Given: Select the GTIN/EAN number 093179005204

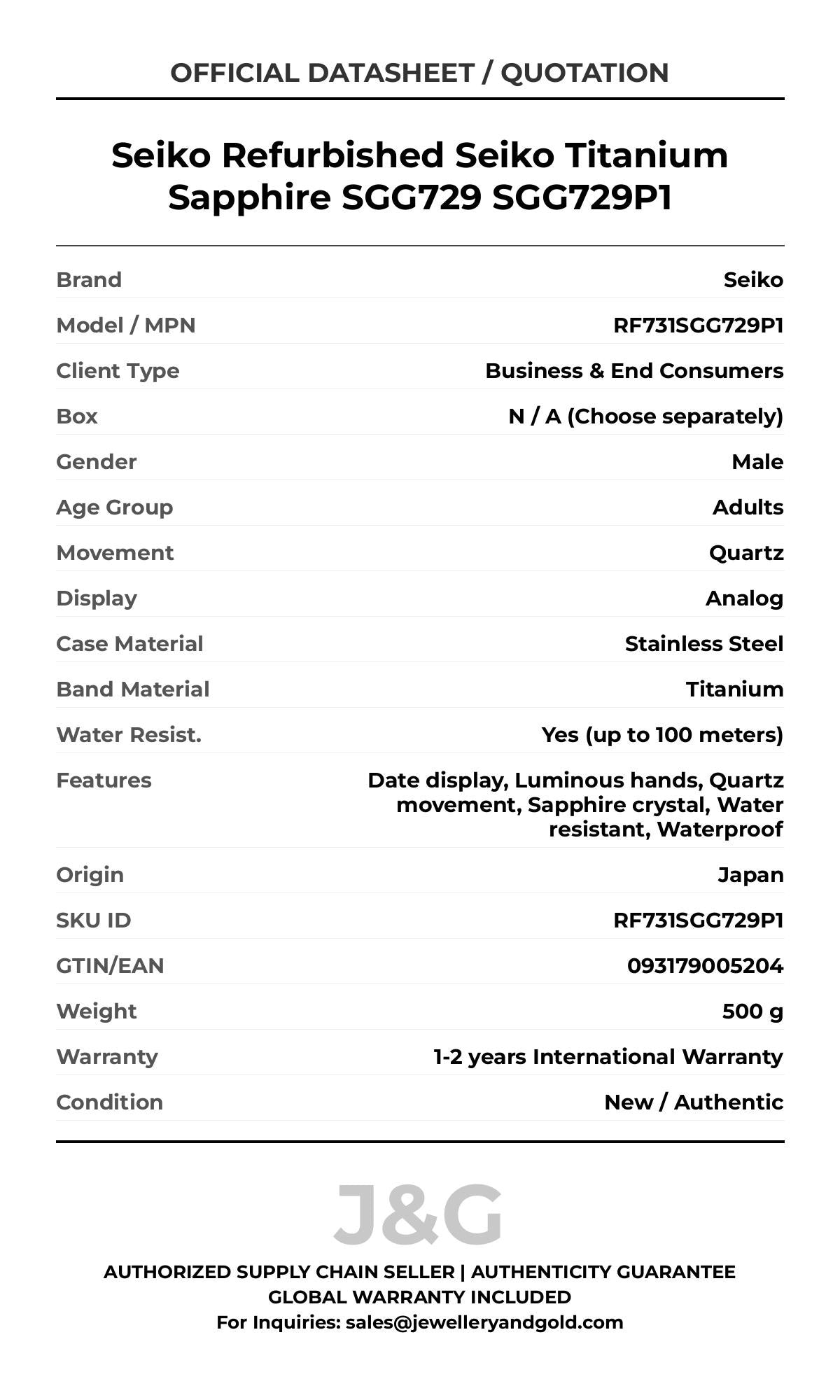Looking at the screenshot, I should 705,966.
